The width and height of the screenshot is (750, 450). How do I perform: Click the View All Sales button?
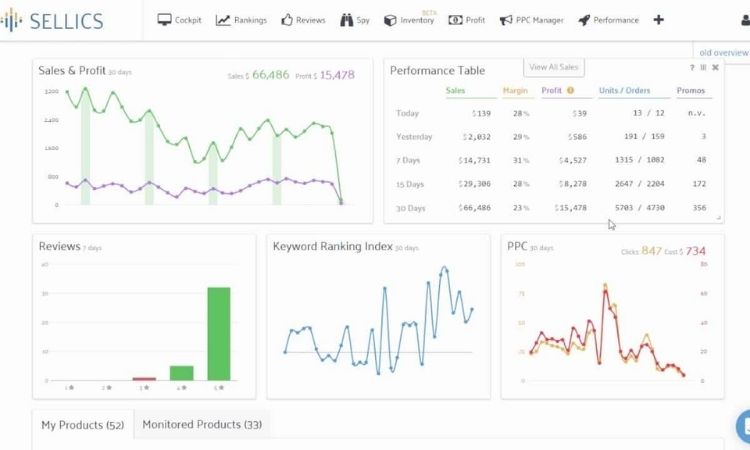tap(554, 67)
